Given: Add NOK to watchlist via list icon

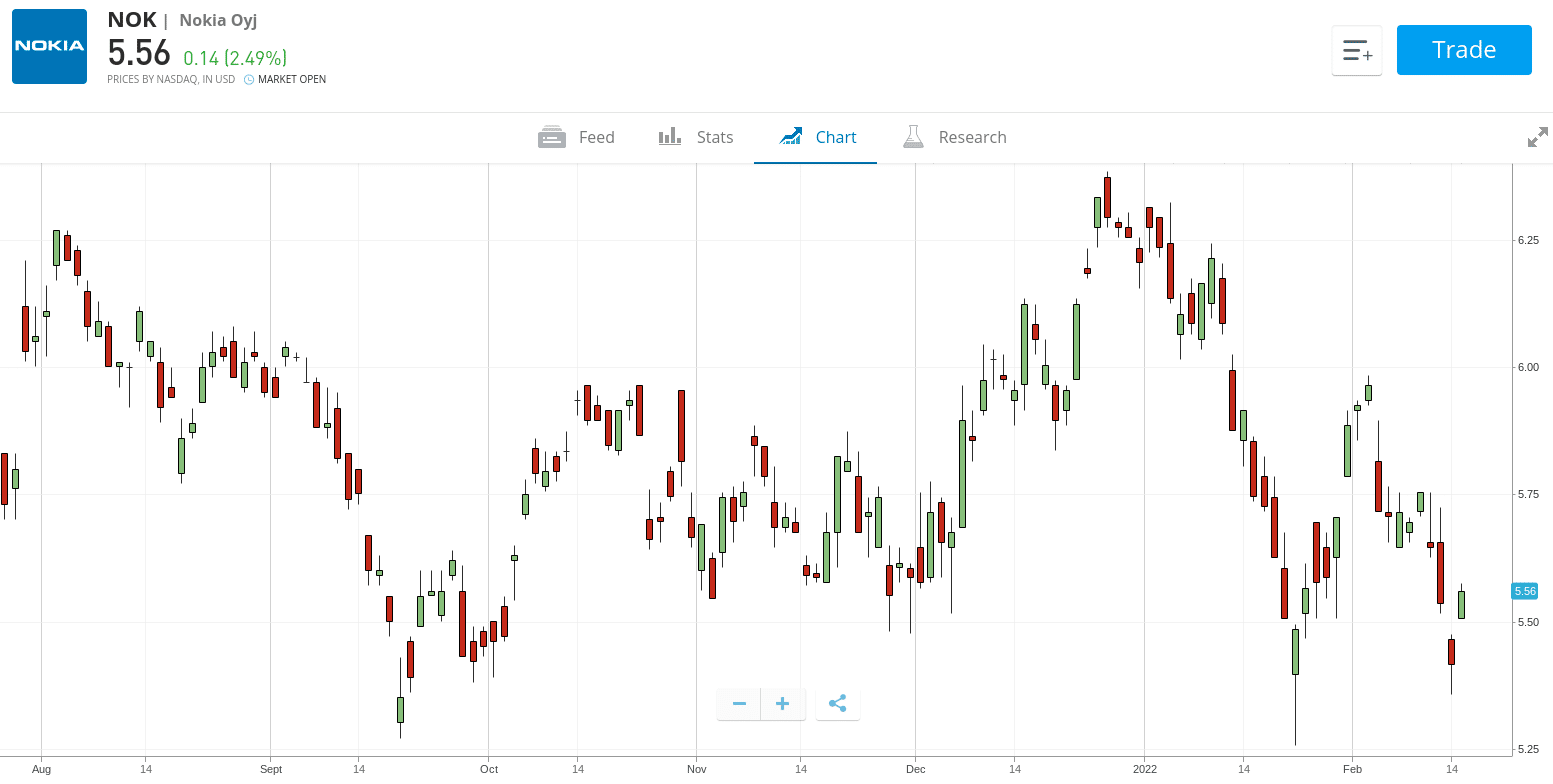Looking at the screenshot, I should (1356, 51).
